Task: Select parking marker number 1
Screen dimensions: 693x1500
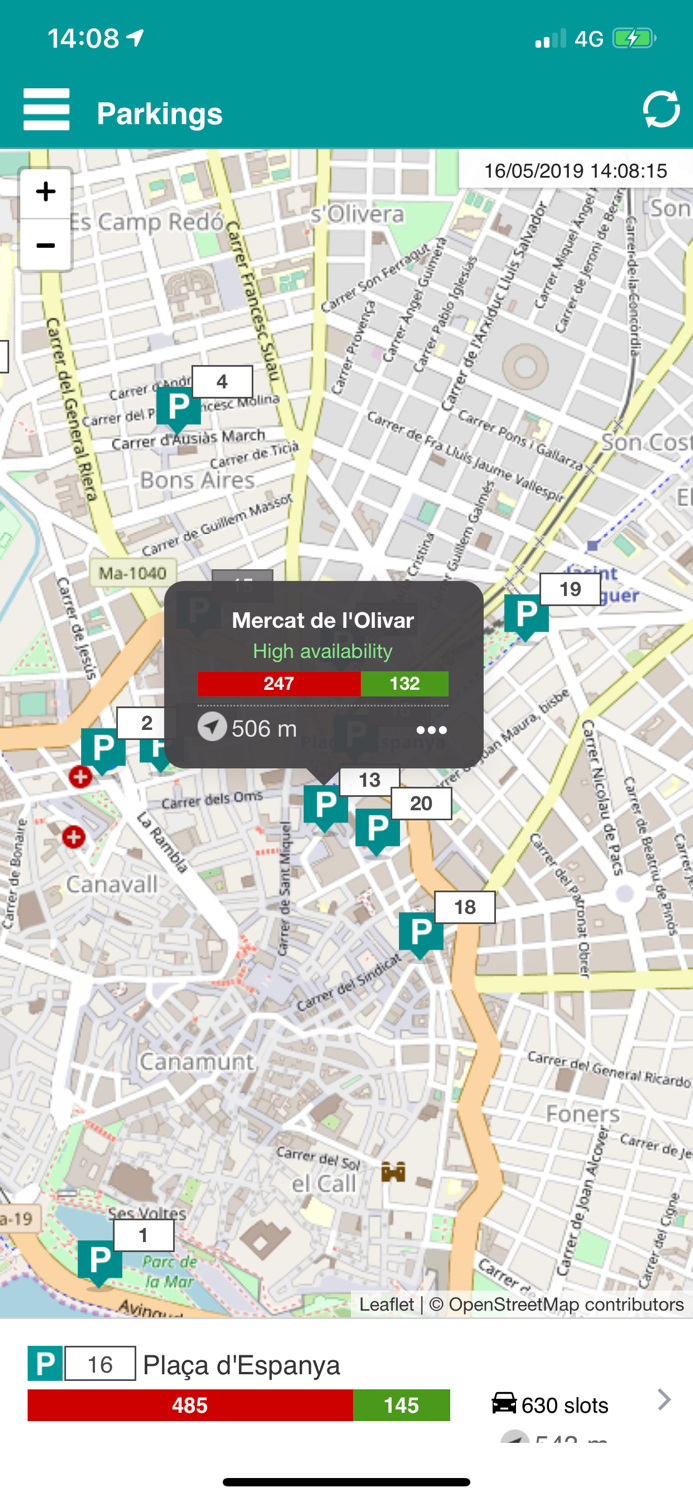Action: 100,1262
